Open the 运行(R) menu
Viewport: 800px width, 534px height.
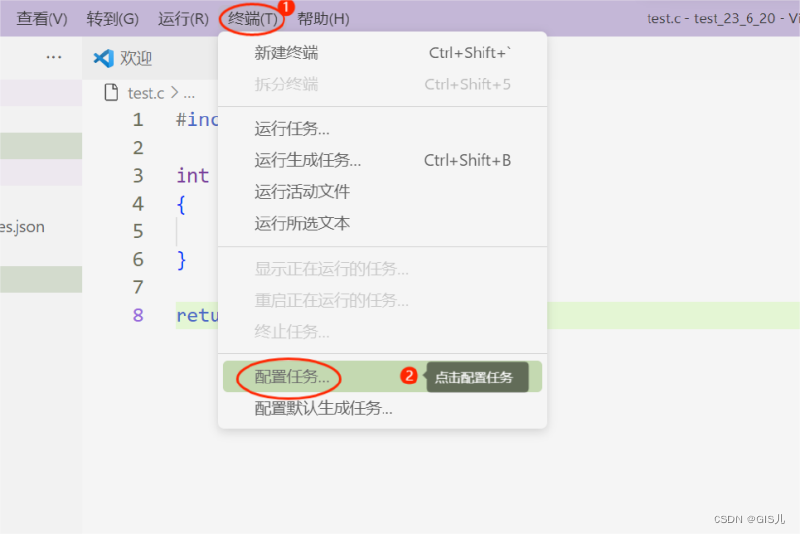pyautogui.click(x=183, y=19)
